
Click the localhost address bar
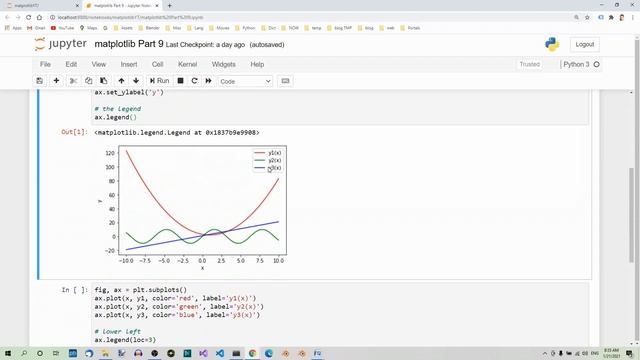(x=310, y=18)
